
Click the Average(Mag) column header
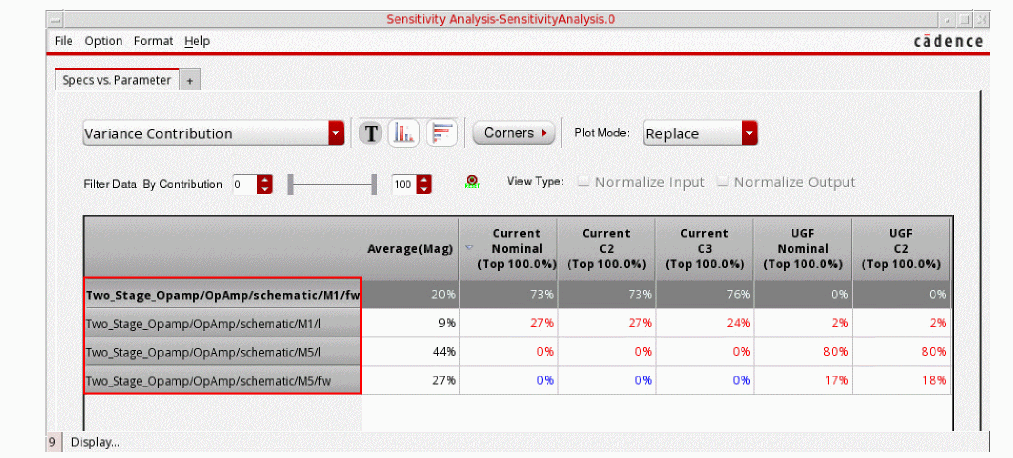(x=410, y=248)
